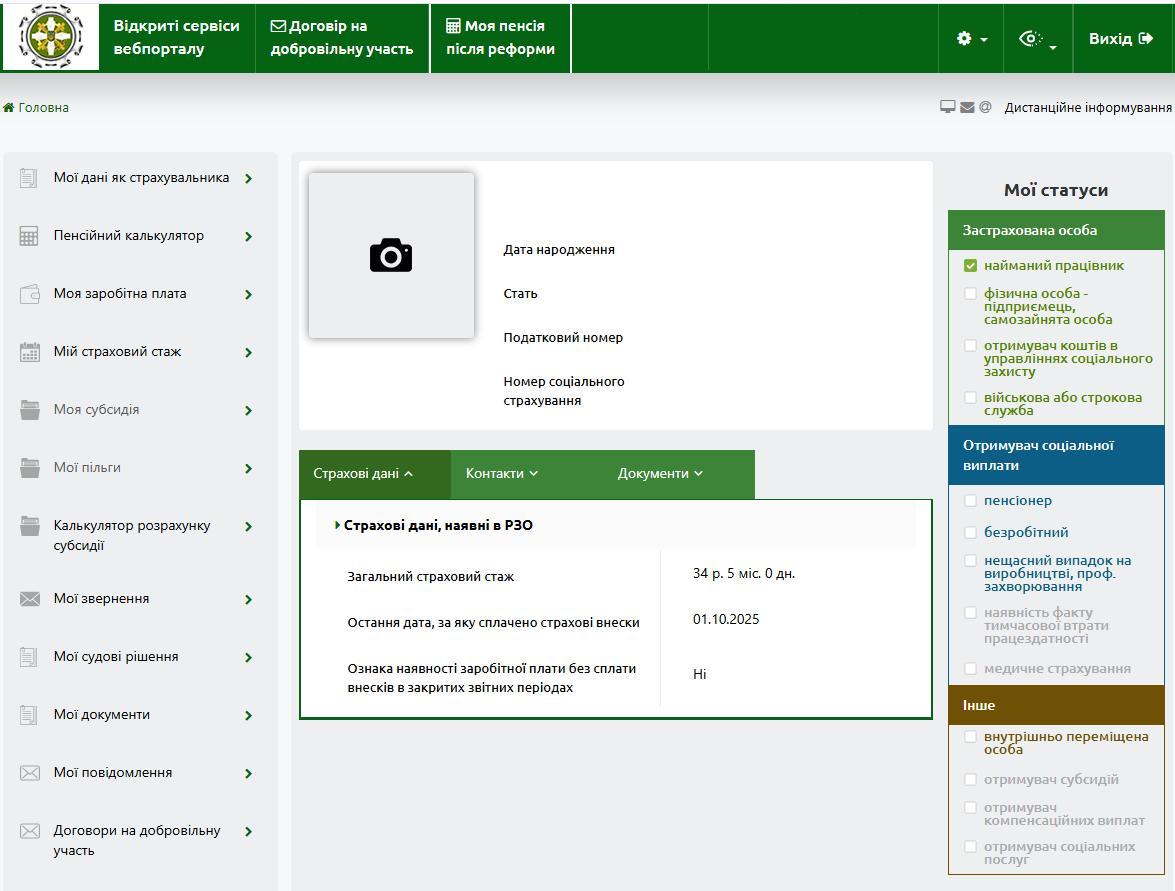1175x891 pixels.
Task: Click the camera icon to upload photo
Action: coord(391,256)
